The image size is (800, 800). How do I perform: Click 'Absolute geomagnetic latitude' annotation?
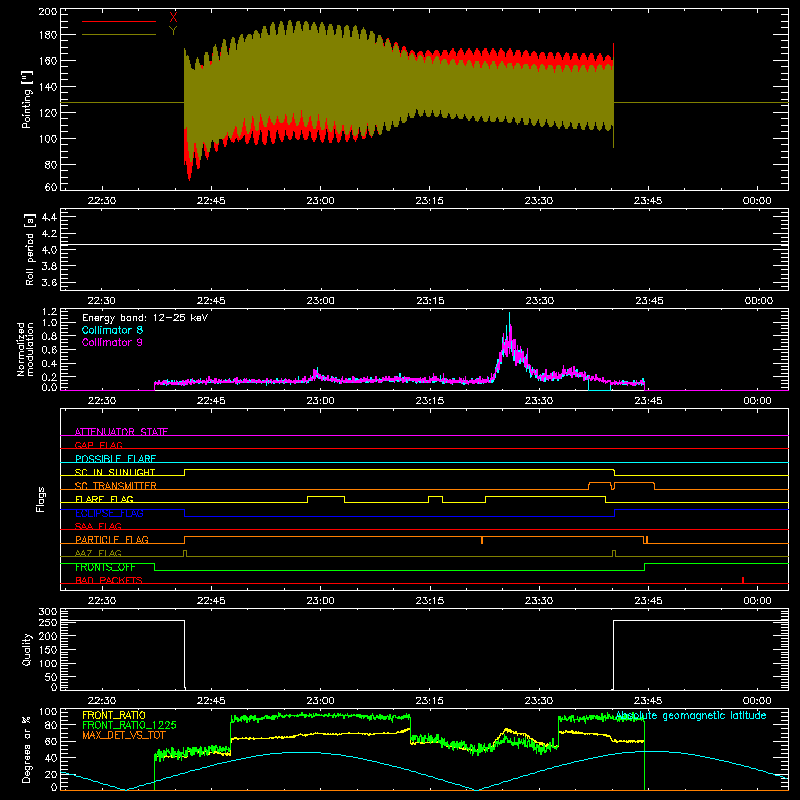click(691, 715)
